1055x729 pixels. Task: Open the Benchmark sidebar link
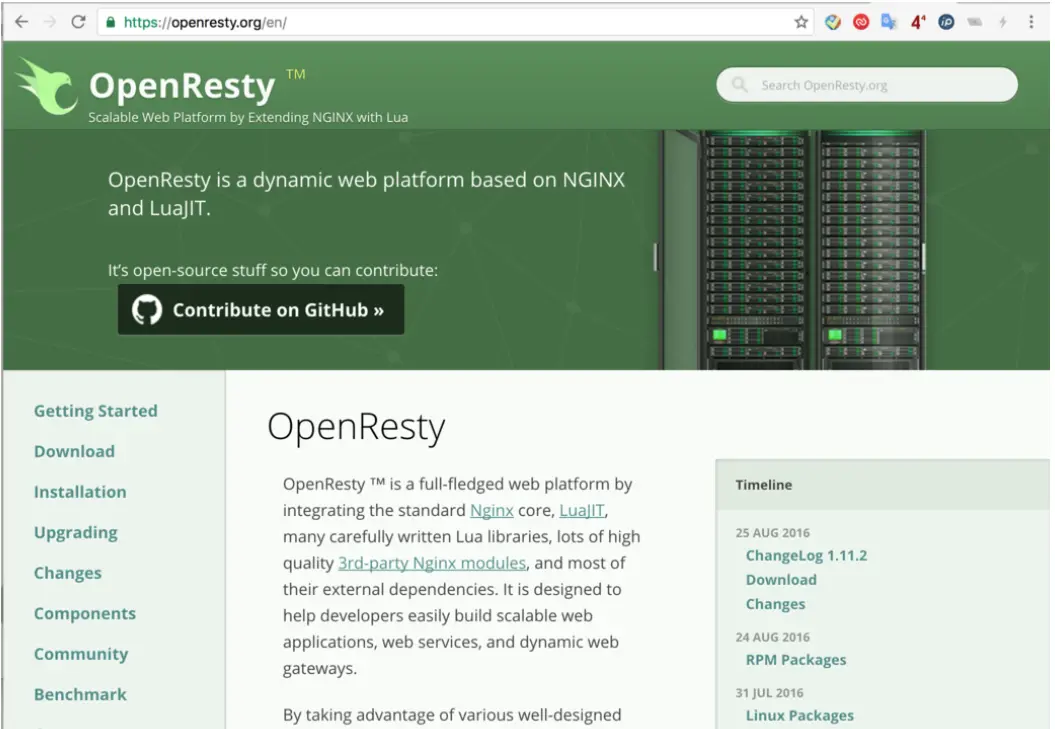tap(80, 695)
